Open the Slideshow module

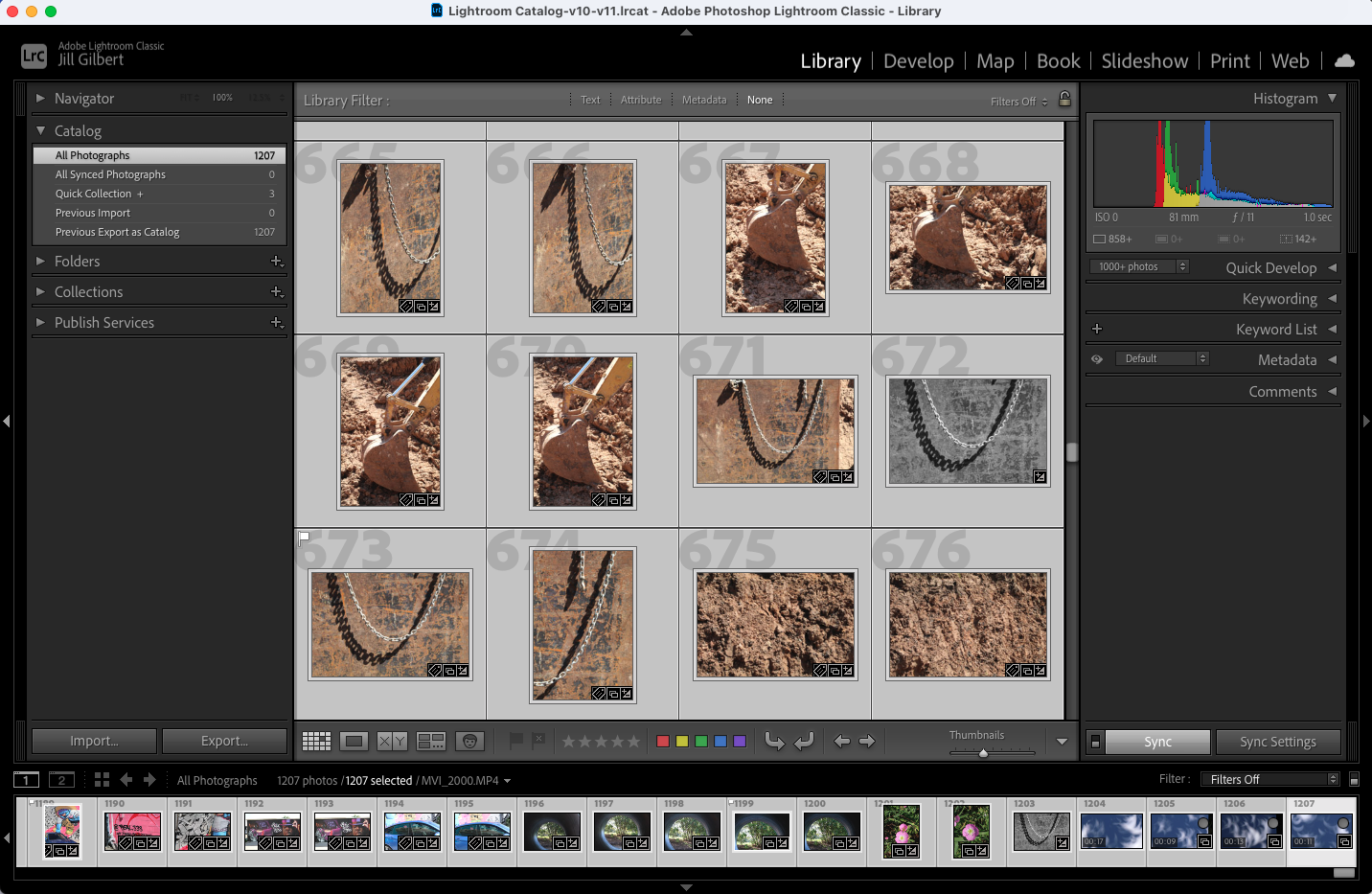pos(1144,60)
